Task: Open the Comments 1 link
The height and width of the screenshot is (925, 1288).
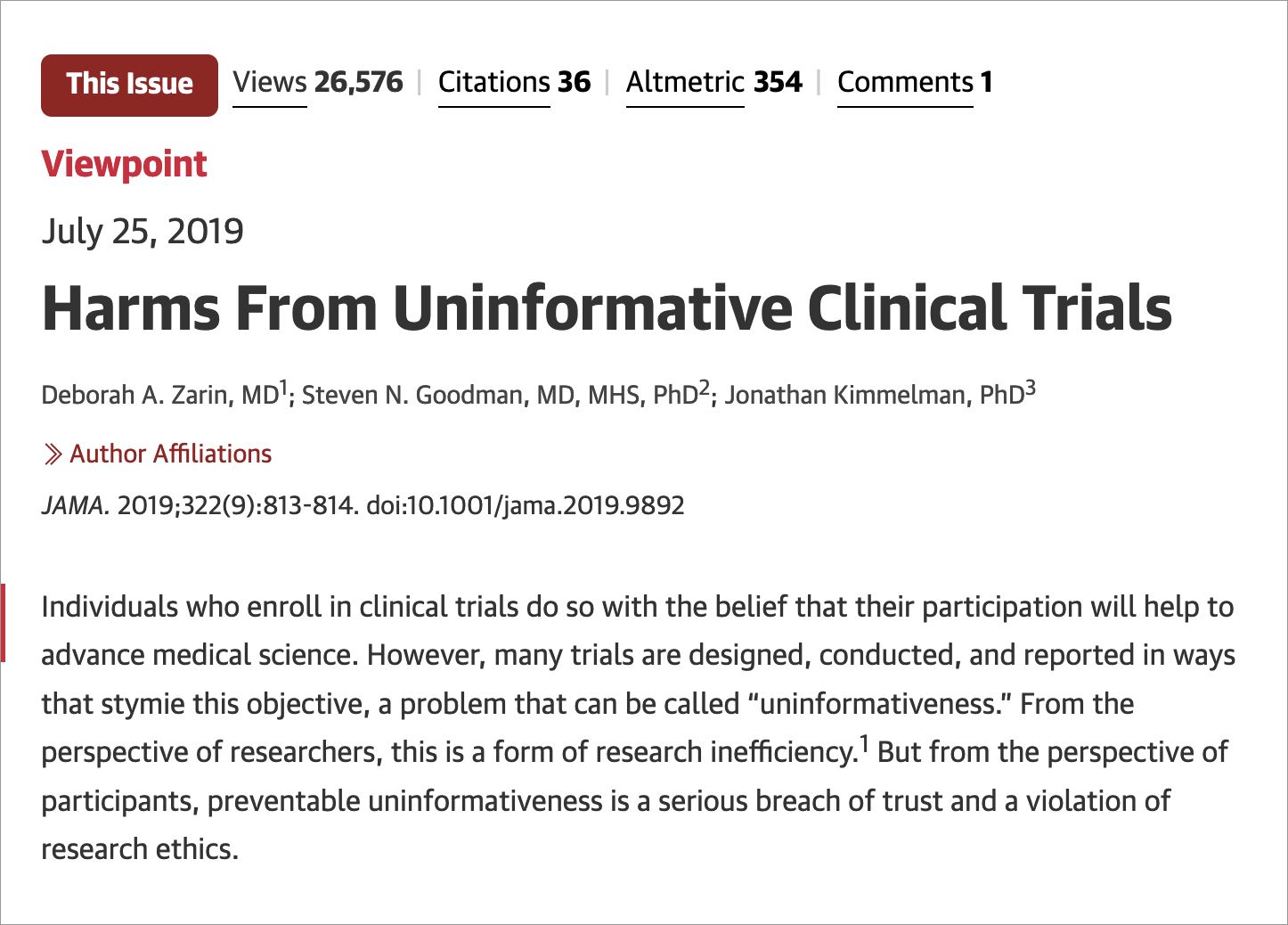Action: click(914, 82)
